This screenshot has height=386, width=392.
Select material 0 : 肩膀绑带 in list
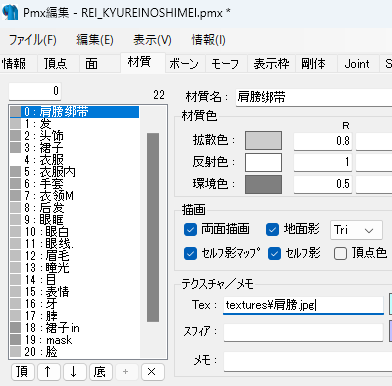tap(74, 112)
